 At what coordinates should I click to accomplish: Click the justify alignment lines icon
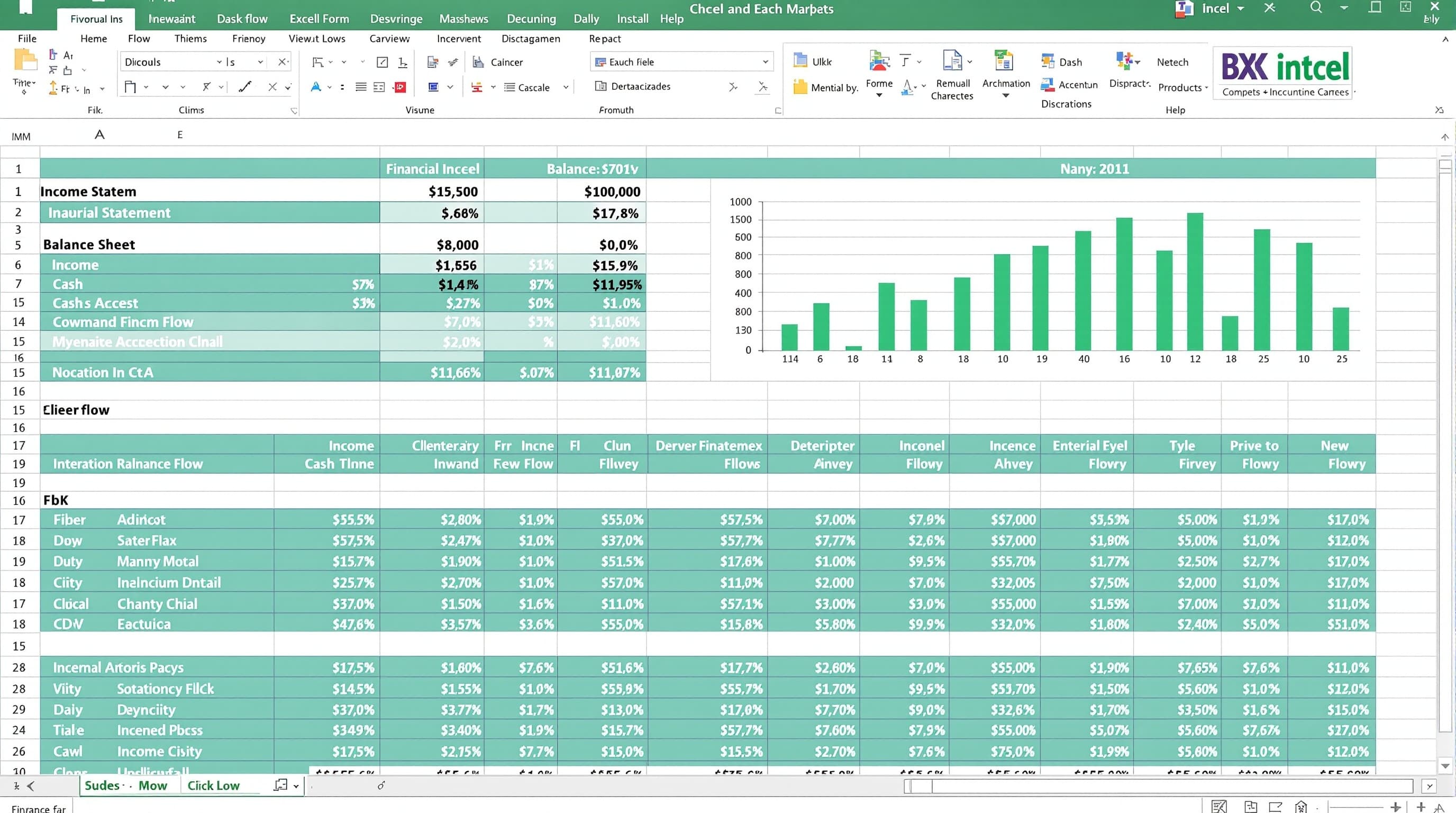[x=361, y=87]
